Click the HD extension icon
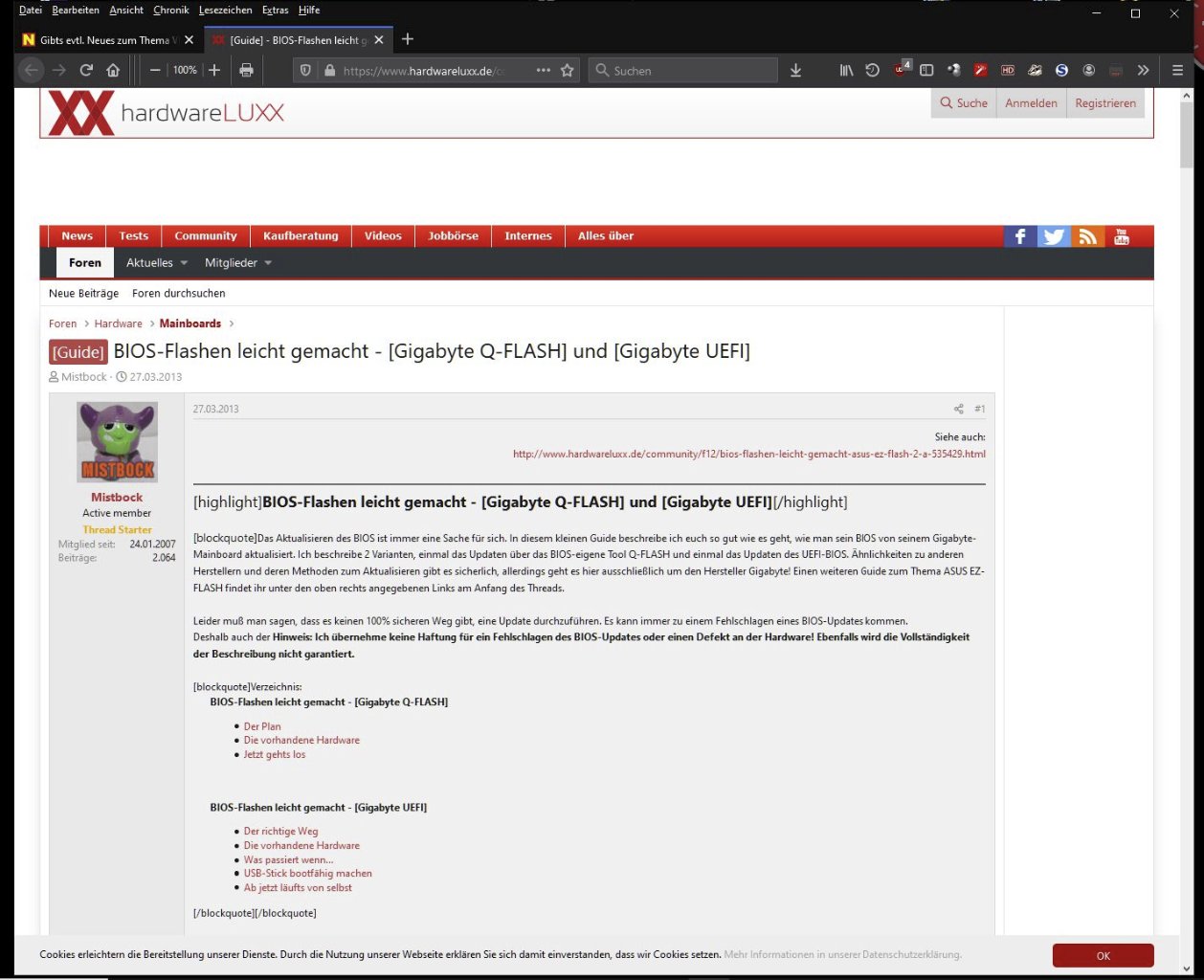1204x980 pixels. pyautogui.click(x=1008, y=70)
